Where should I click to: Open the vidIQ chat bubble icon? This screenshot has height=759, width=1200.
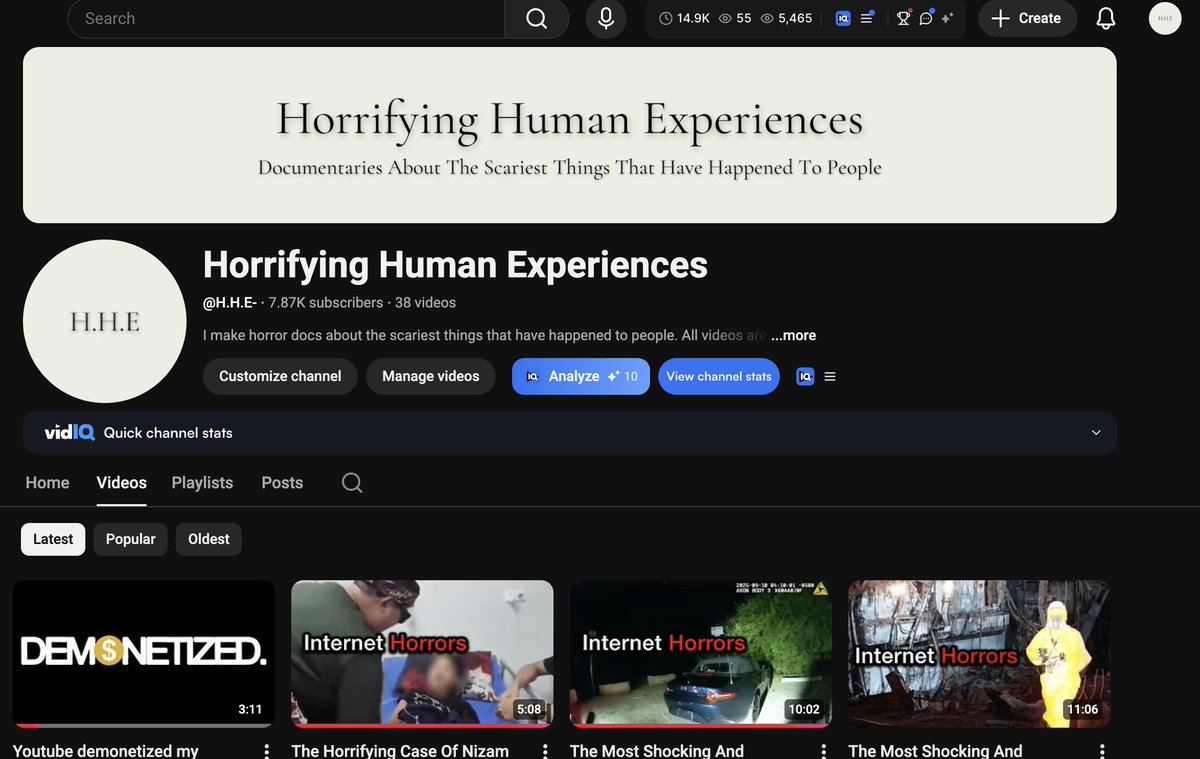(x=926, y=18)
